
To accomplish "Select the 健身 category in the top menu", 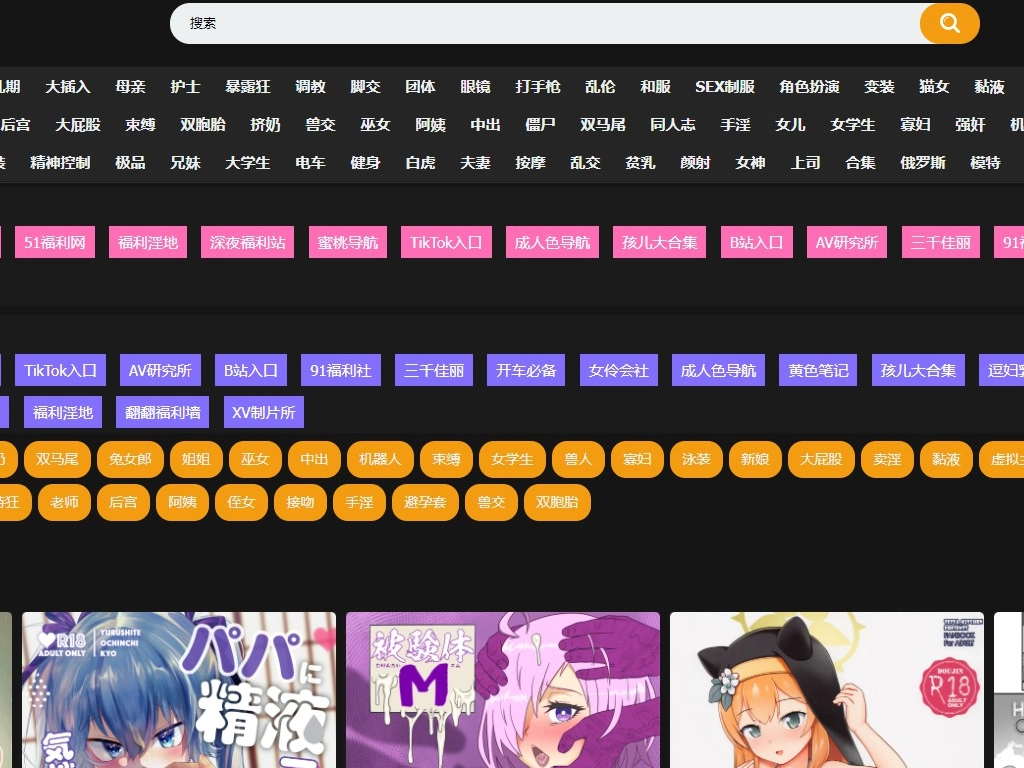I will pyautogui.click(x=365, y=161).
